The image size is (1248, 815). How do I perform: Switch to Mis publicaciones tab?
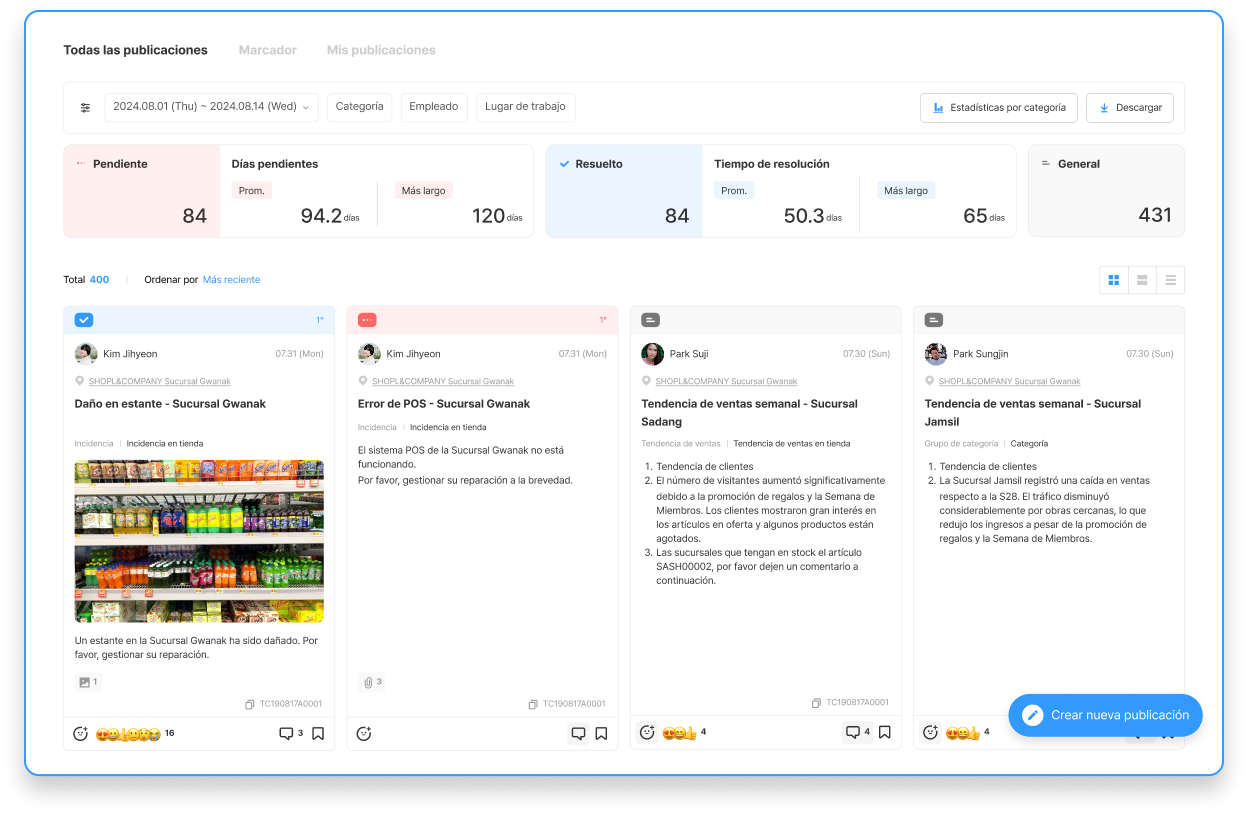tap(381, 50)
